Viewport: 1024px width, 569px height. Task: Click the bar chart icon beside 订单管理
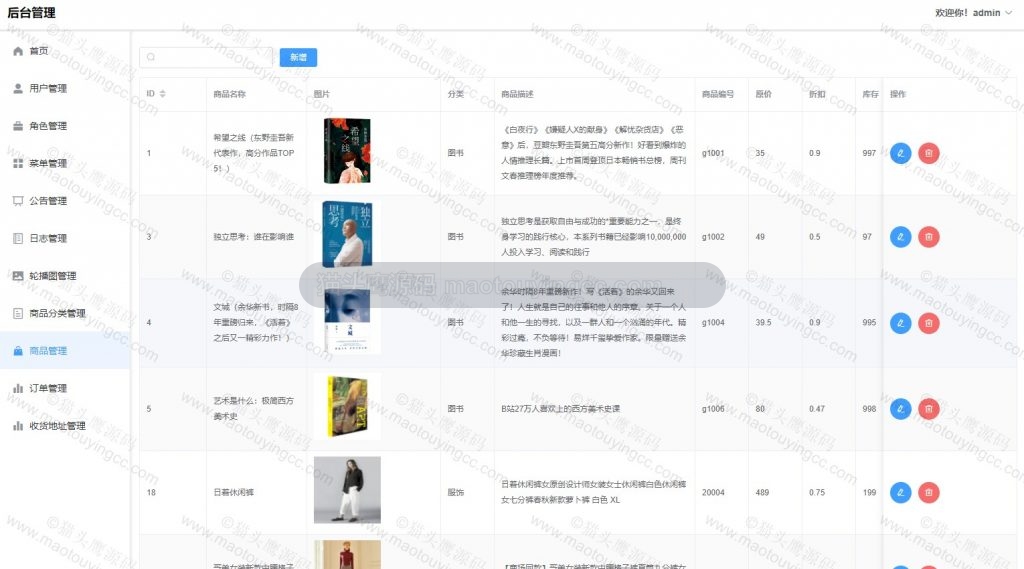pos(18,388)
